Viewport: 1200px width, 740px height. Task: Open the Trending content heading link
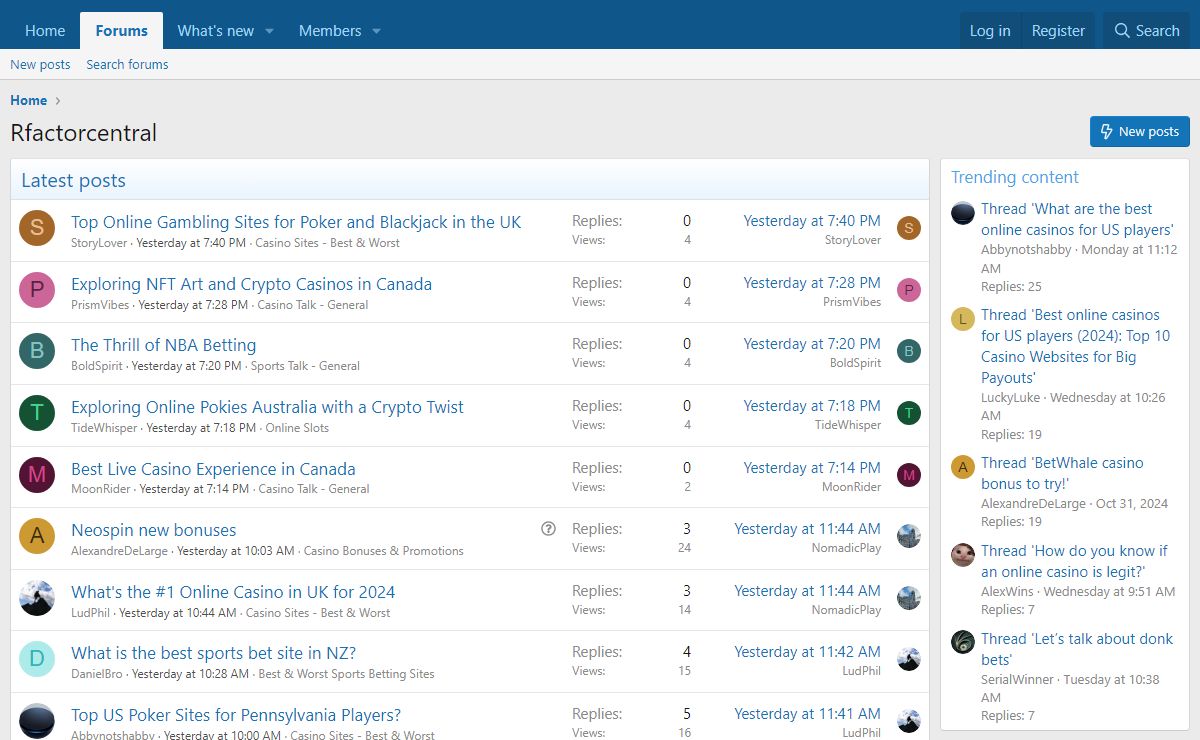pyautogui.click(x=1015, y=177)
